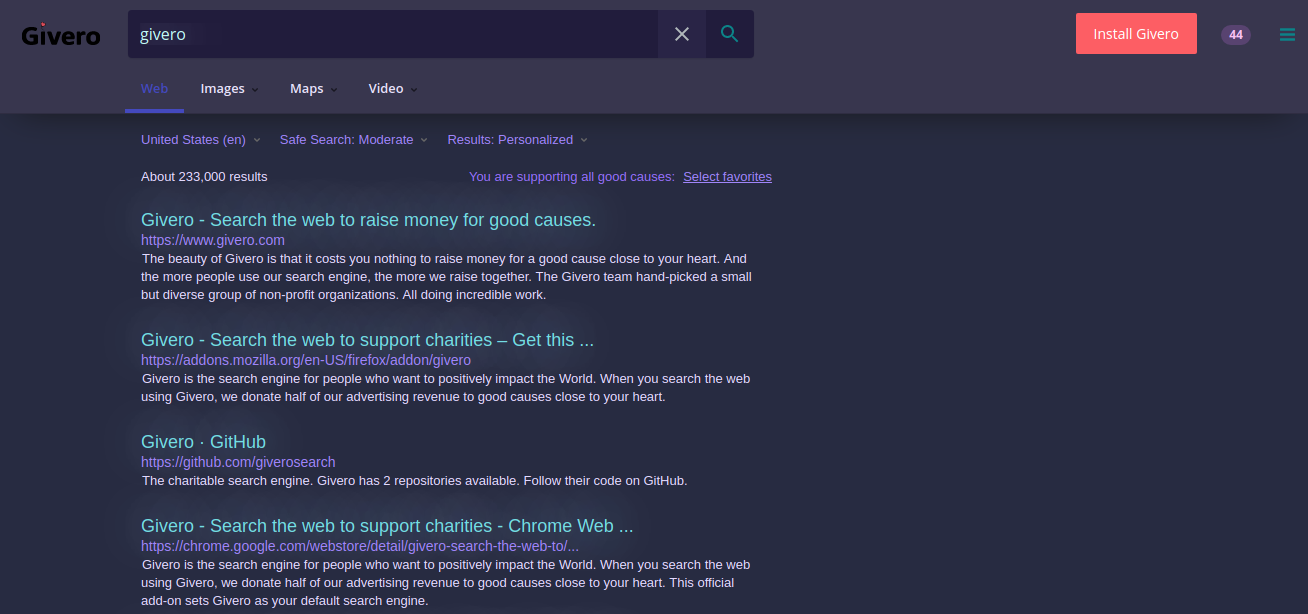Open the chrome.google.com webstore URL
Viewport: 1308px width, 614px height.
tap(360, 546)
